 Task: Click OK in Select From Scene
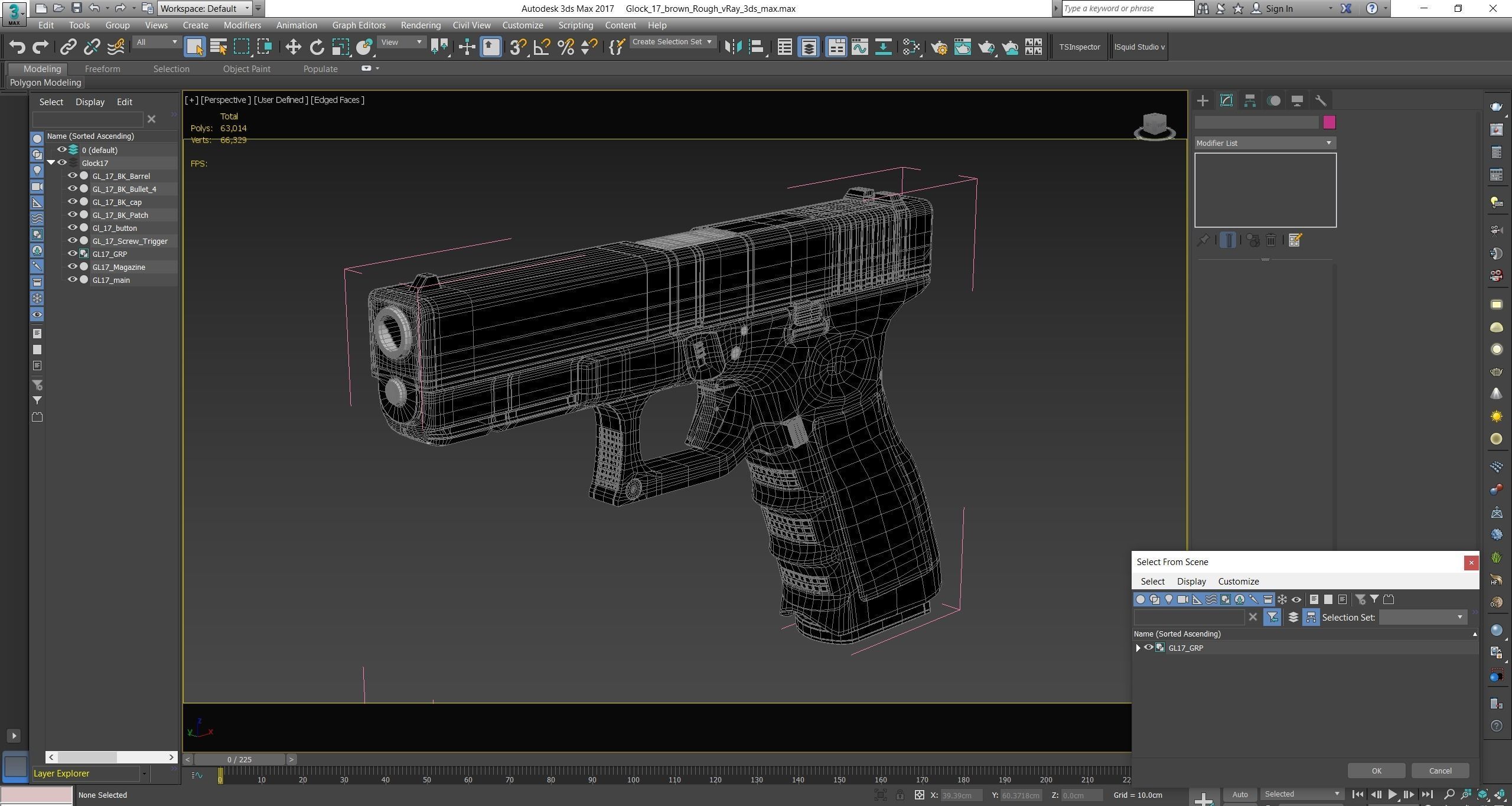coord(1376,771)
